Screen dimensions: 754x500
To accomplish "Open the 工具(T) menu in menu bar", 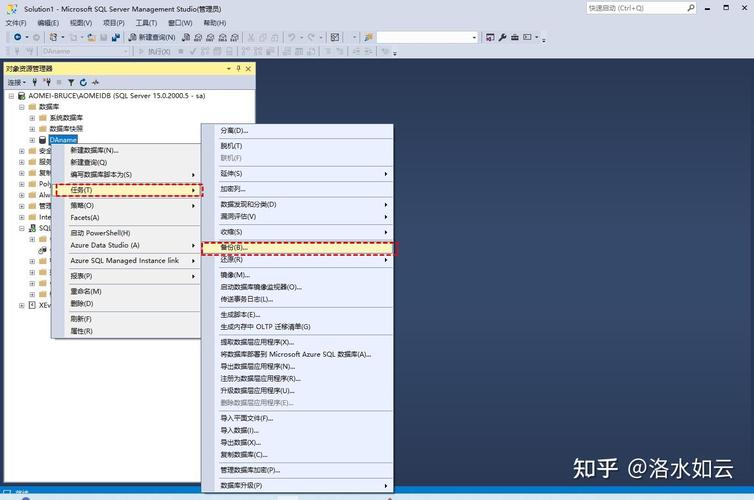I will click(x=146, y=22).
